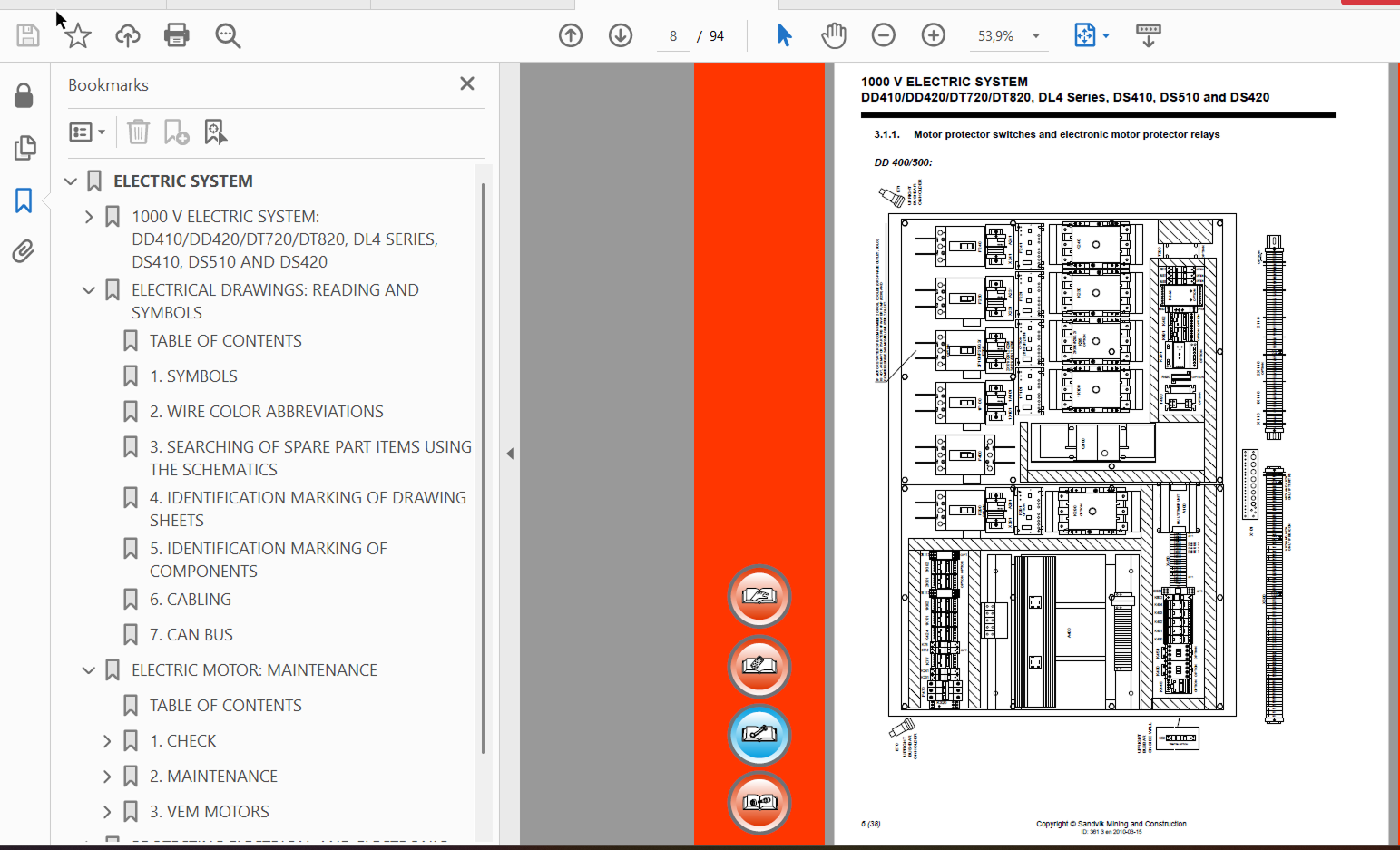Toggle the page thumbnails panel

coord(24,147)
